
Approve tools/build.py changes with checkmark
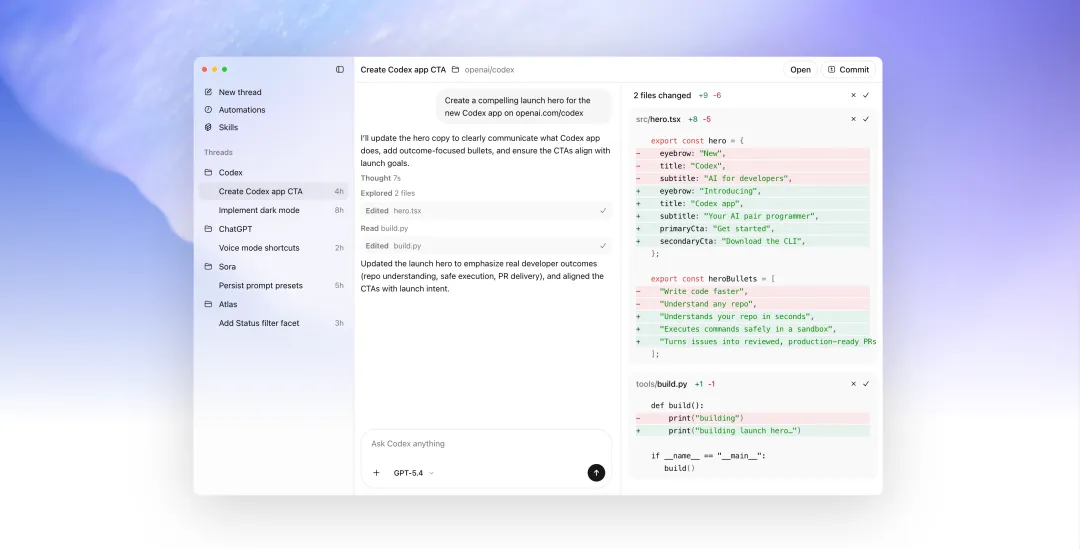tap(866, 384)
